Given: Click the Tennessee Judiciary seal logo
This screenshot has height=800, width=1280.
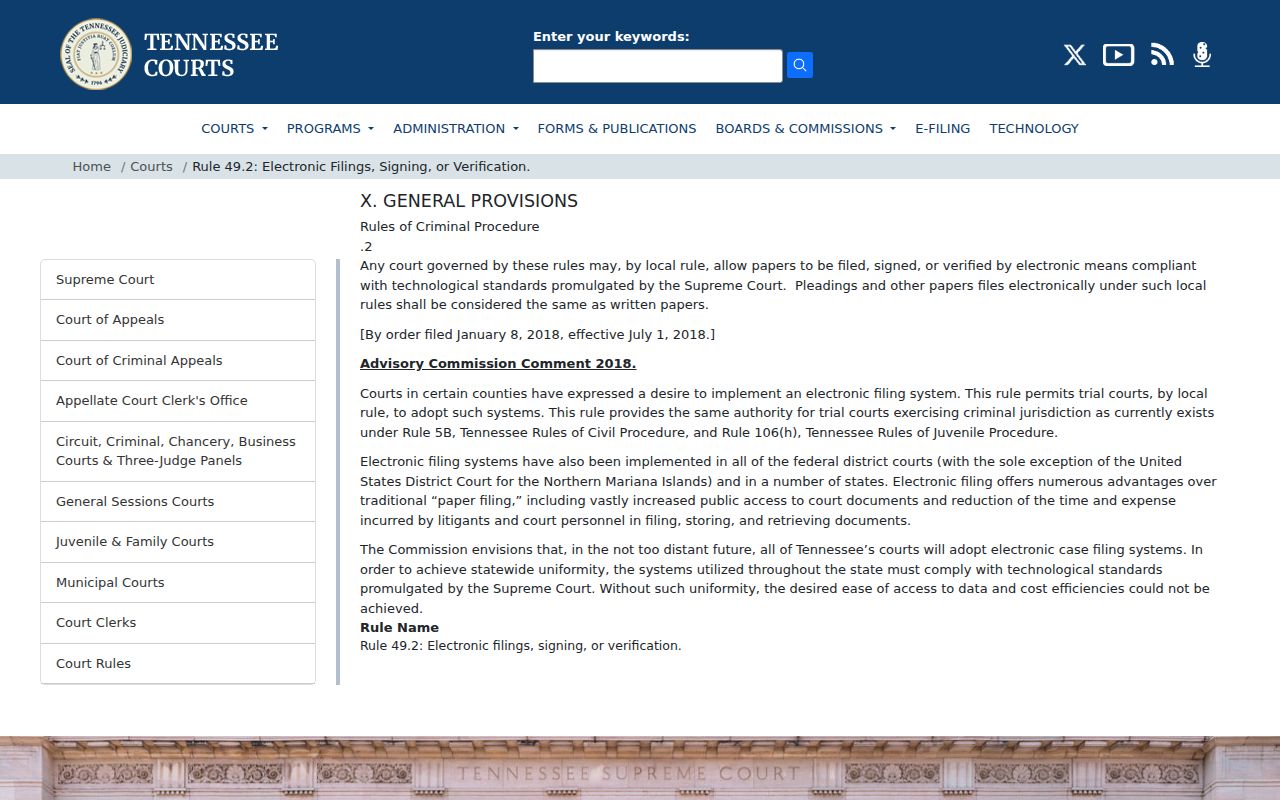Looking at the screenshot, I should [96, 54].
